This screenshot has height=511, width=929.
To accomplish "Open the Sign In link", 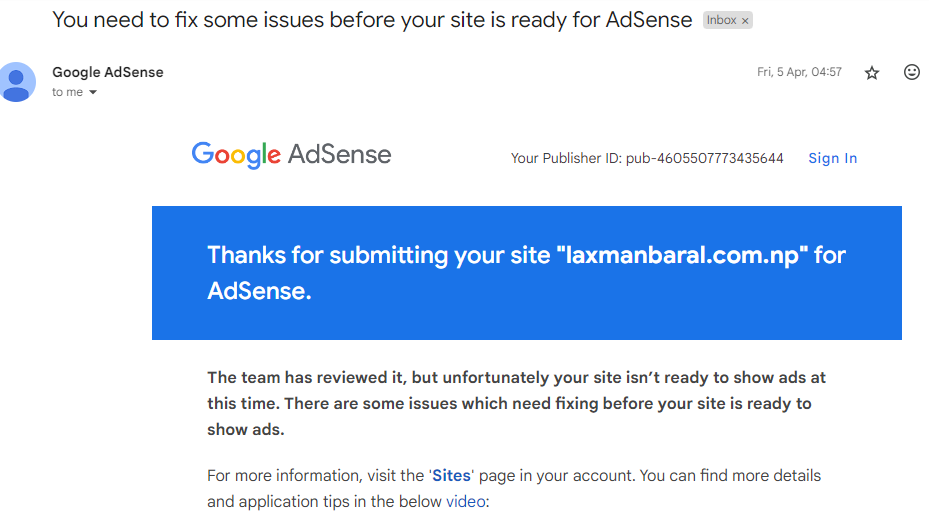I will tap(832, 158).
